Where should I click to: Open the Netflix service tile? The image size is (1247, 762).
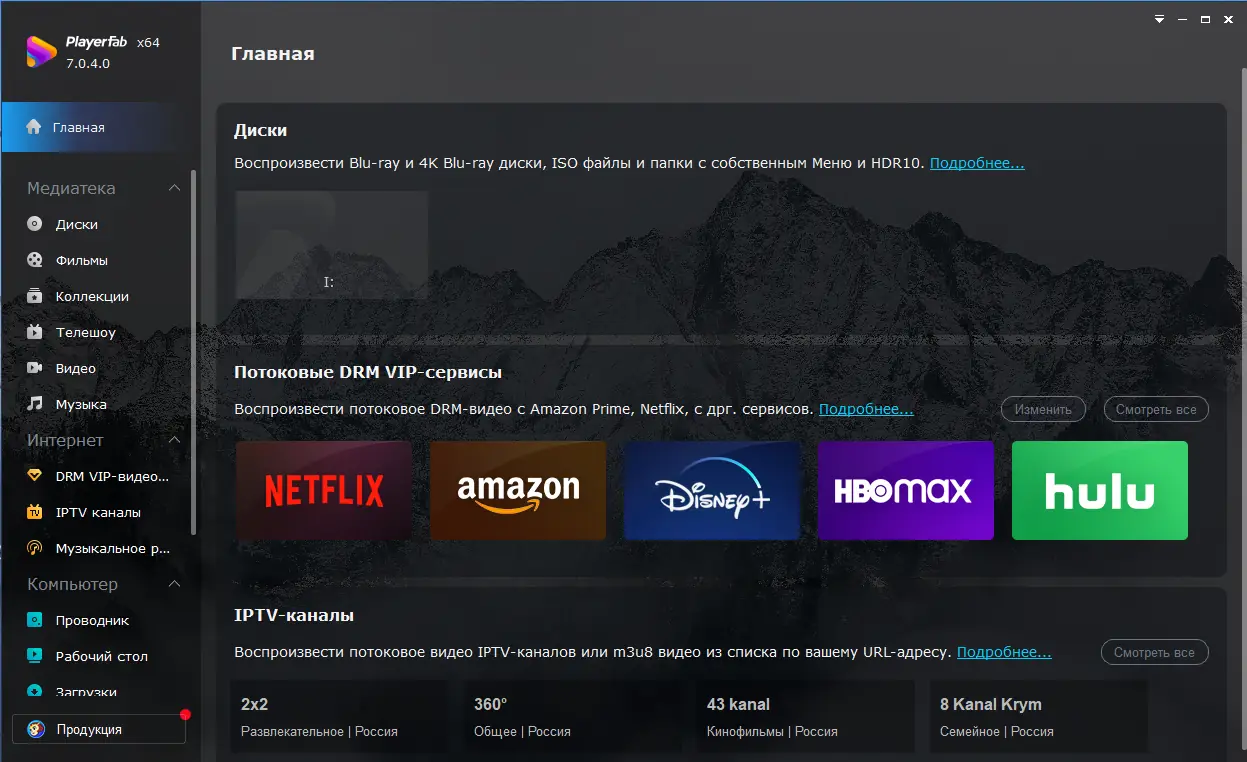(324, 491)
